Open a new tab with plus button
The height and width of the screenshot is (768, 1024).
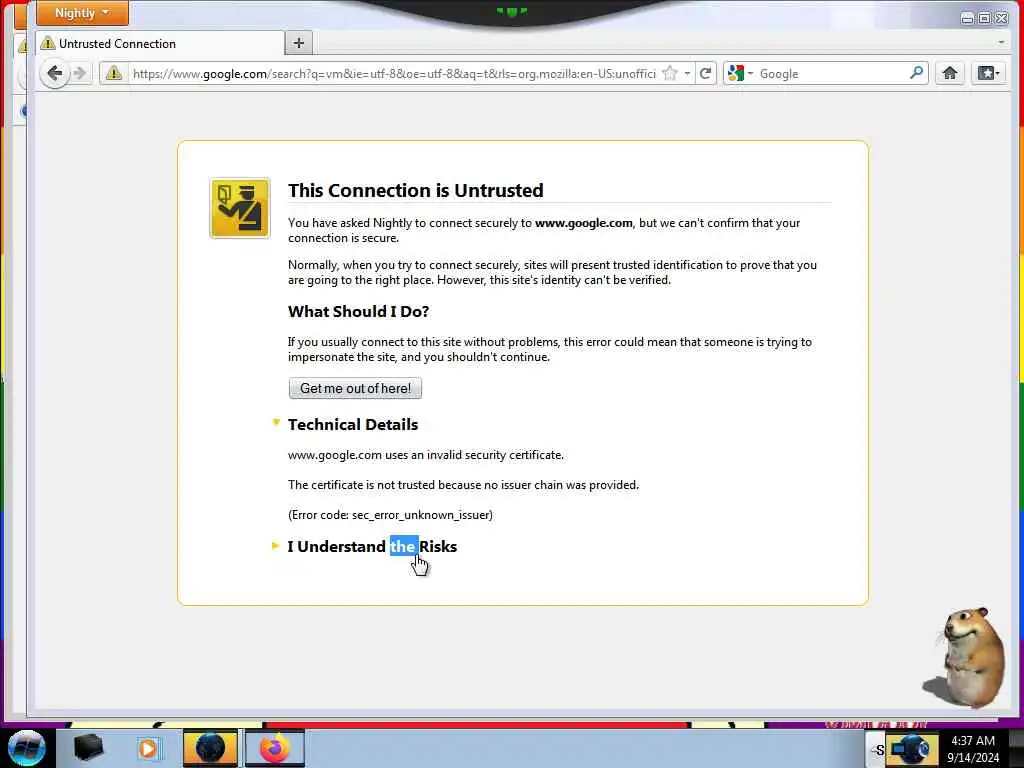[x=298, y=43]
